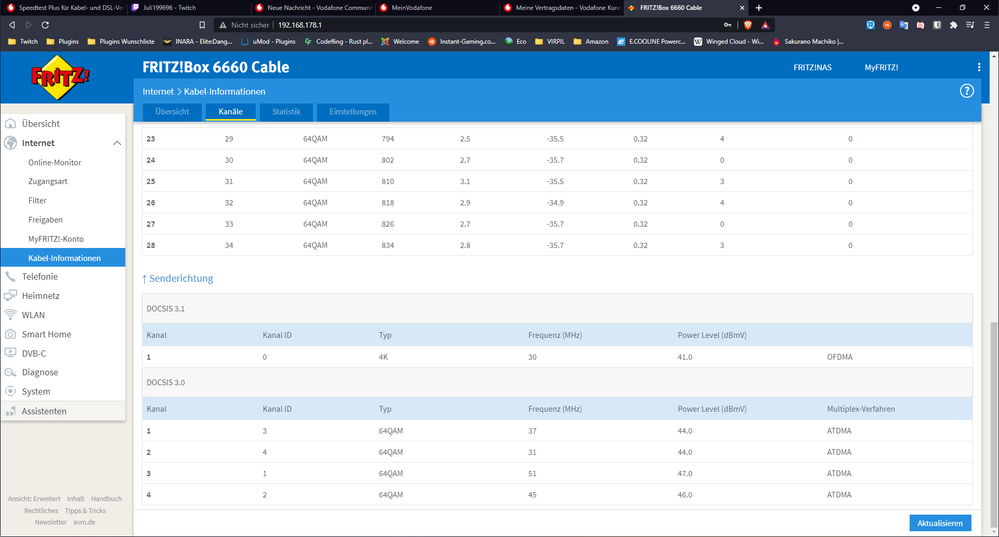Click the Brave Rewards triangle icon
This screenshot has width=999, height=537.
pos(765,25)
